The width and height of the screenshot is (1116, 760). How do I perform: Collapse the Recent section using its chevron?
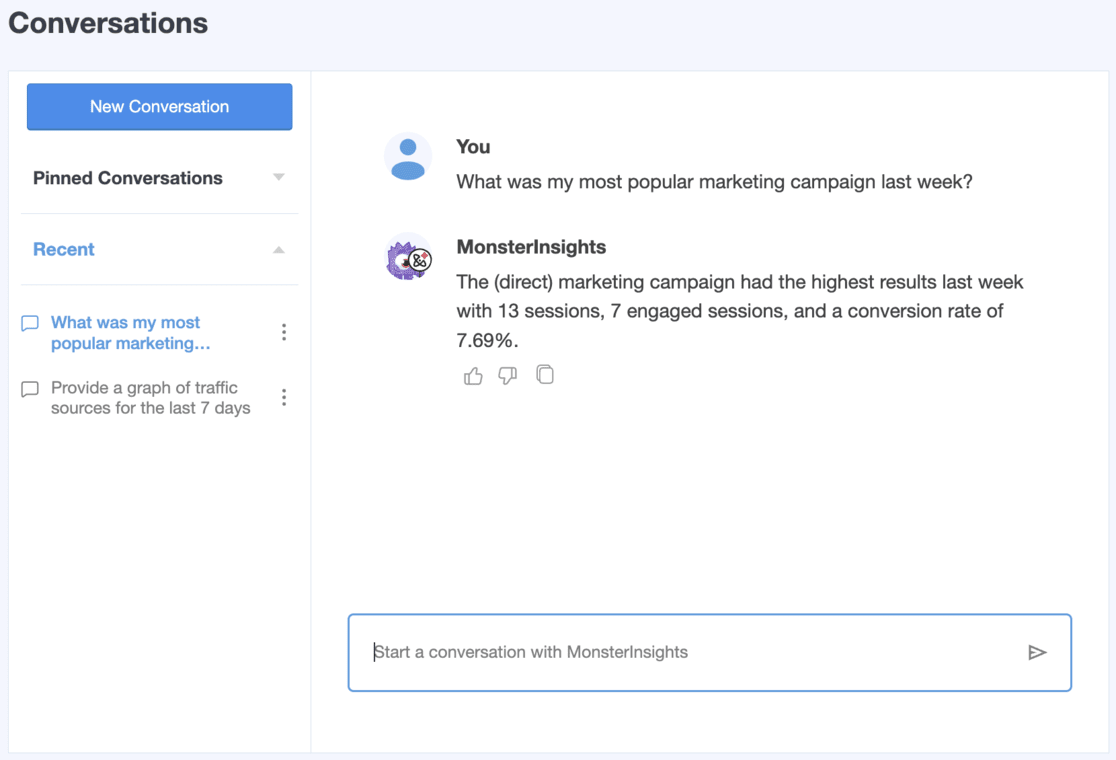(x=281, y=249)
